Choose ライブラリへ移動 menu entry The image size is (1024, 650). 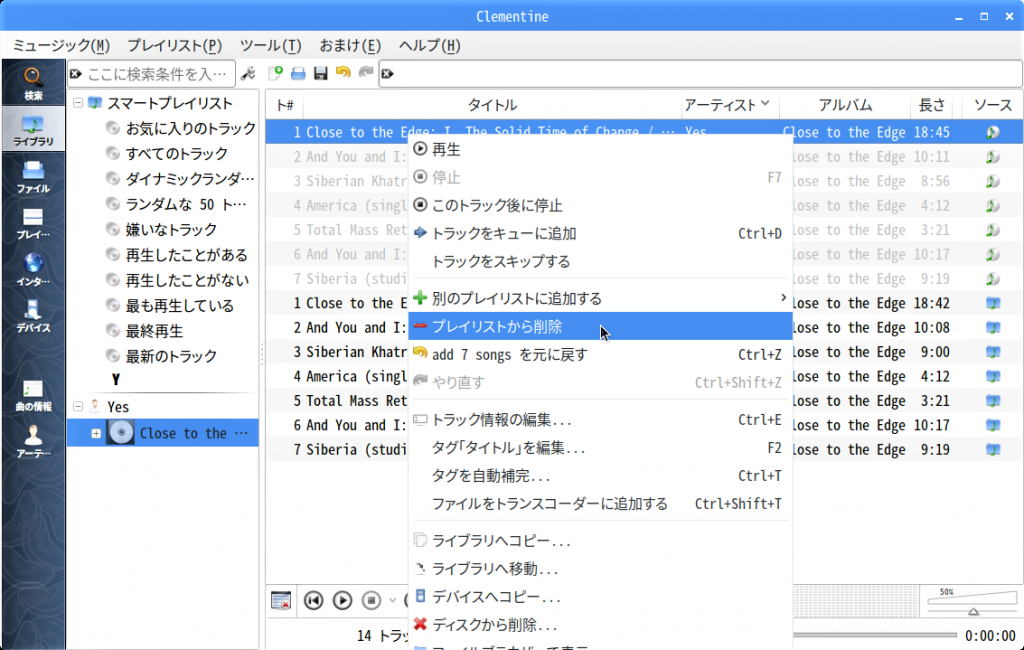600,569
